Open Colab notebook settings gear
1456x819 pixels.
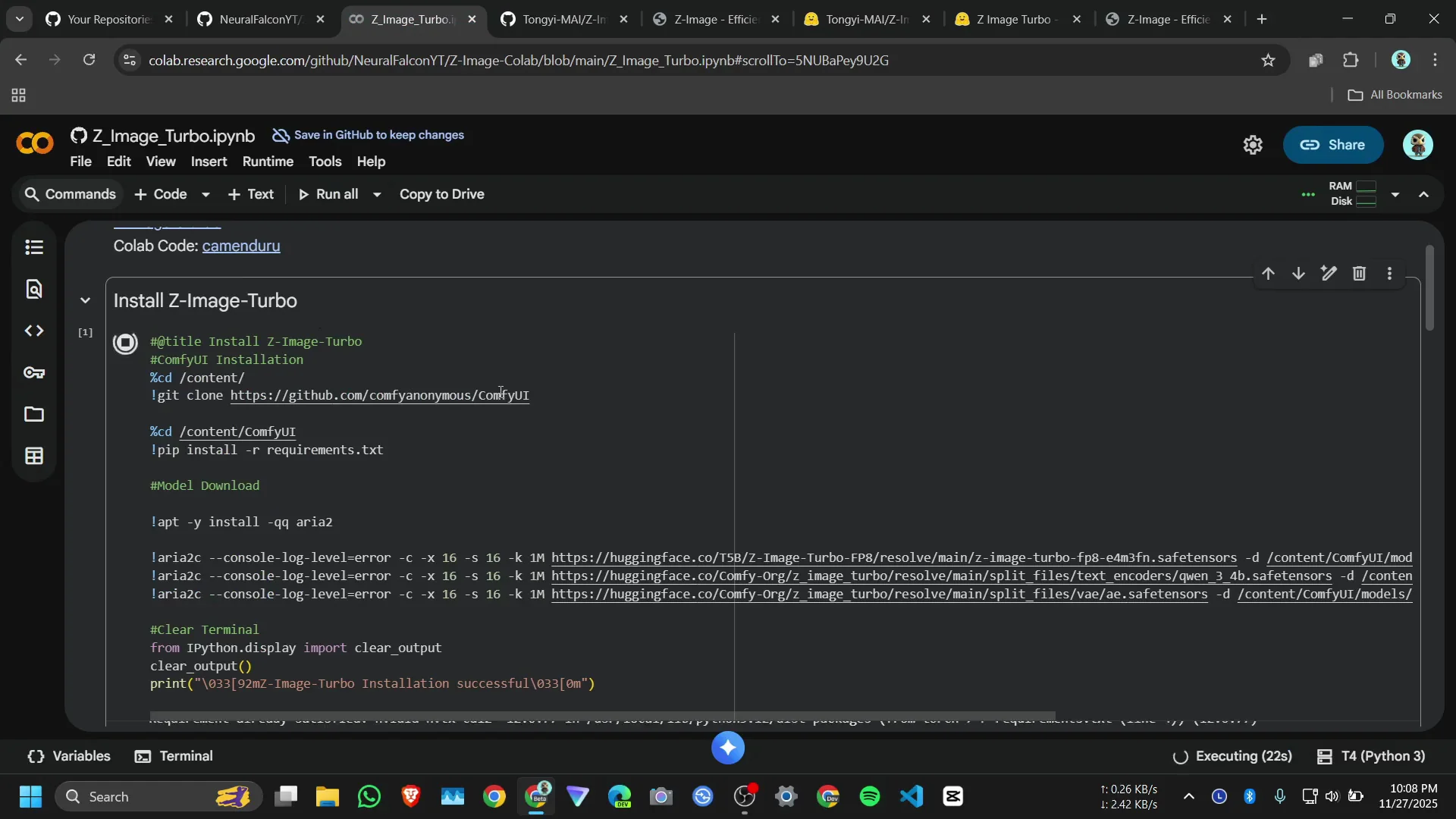1253,145
